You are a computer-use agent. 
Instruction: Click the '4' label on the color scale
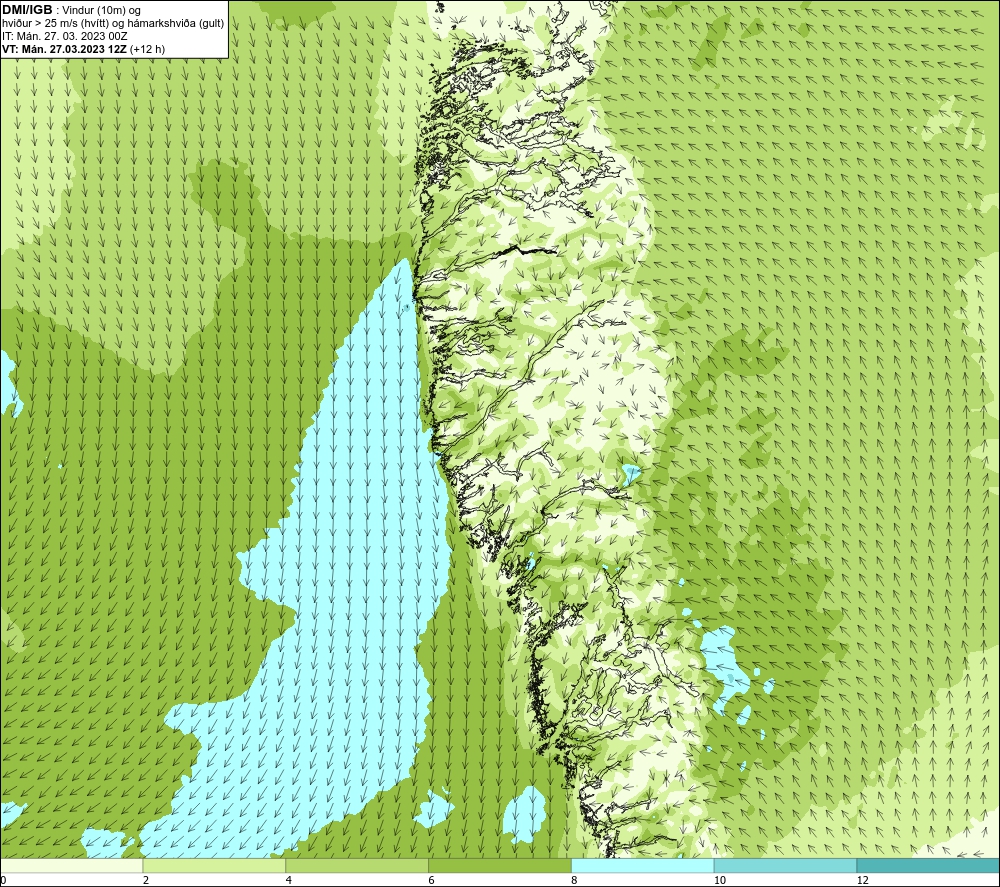point(289,881)
